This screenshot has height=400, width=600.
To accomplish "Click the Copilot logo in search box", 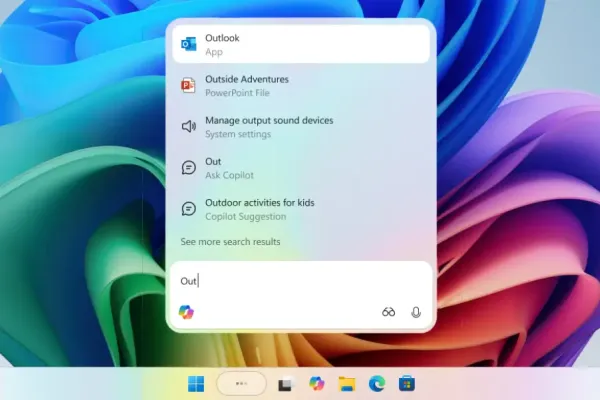I will point(186,312).
